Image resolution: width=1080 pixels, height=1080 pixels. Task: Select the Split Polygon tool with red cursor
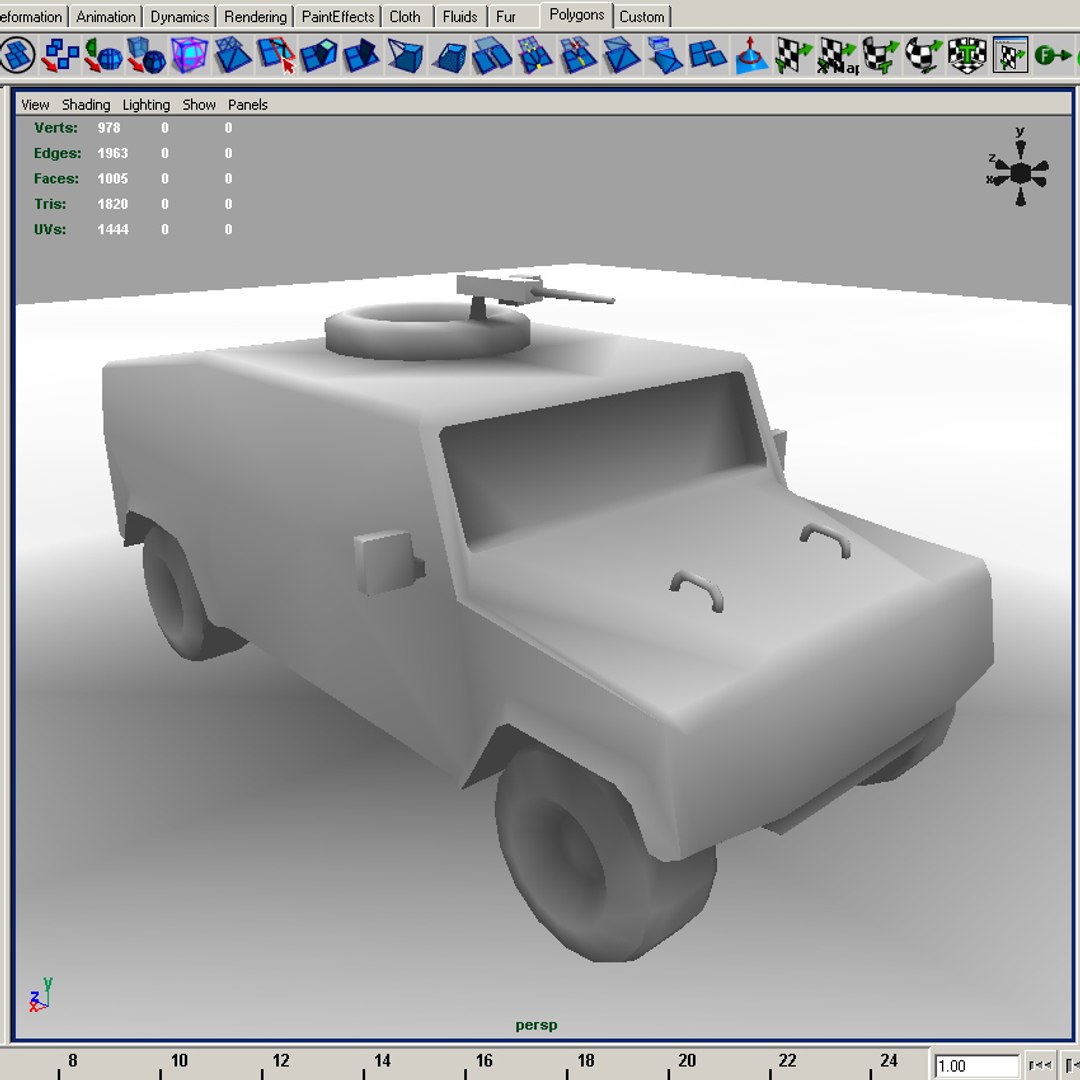(276, 55)
